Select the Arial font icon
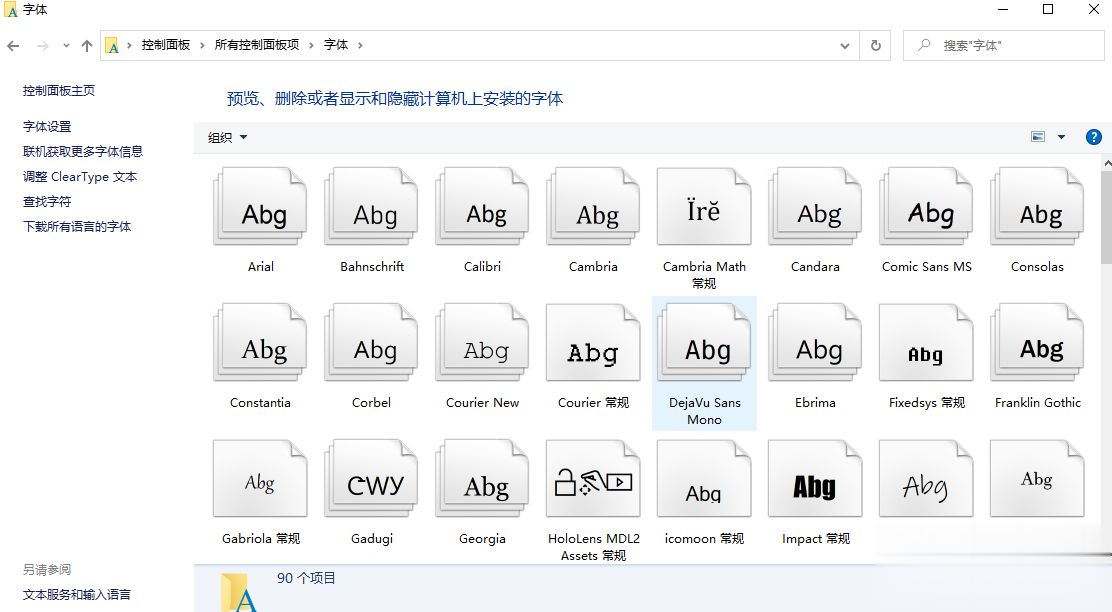1112x612 pixels. click(260, 207)
